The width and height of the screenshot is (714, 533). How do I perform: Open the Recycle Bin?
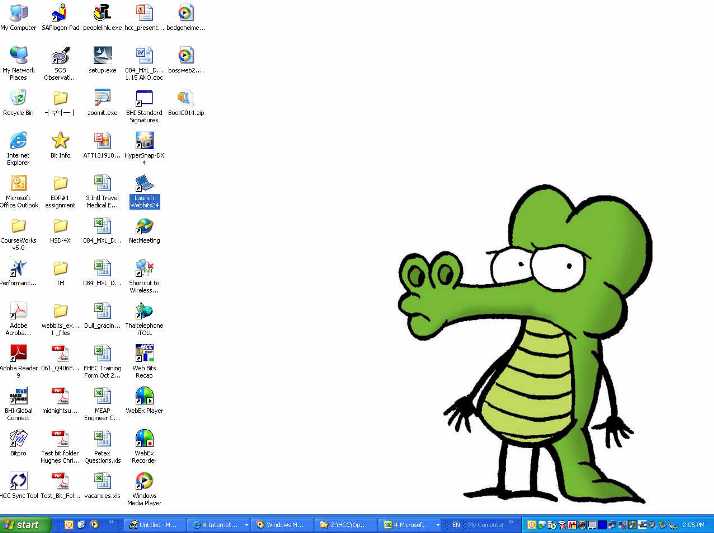click(18, 102)
